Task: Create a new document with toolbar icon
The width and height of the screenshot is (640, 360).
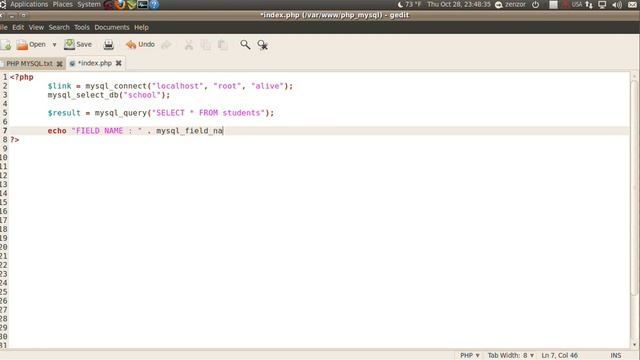Action: pos(6,45)
